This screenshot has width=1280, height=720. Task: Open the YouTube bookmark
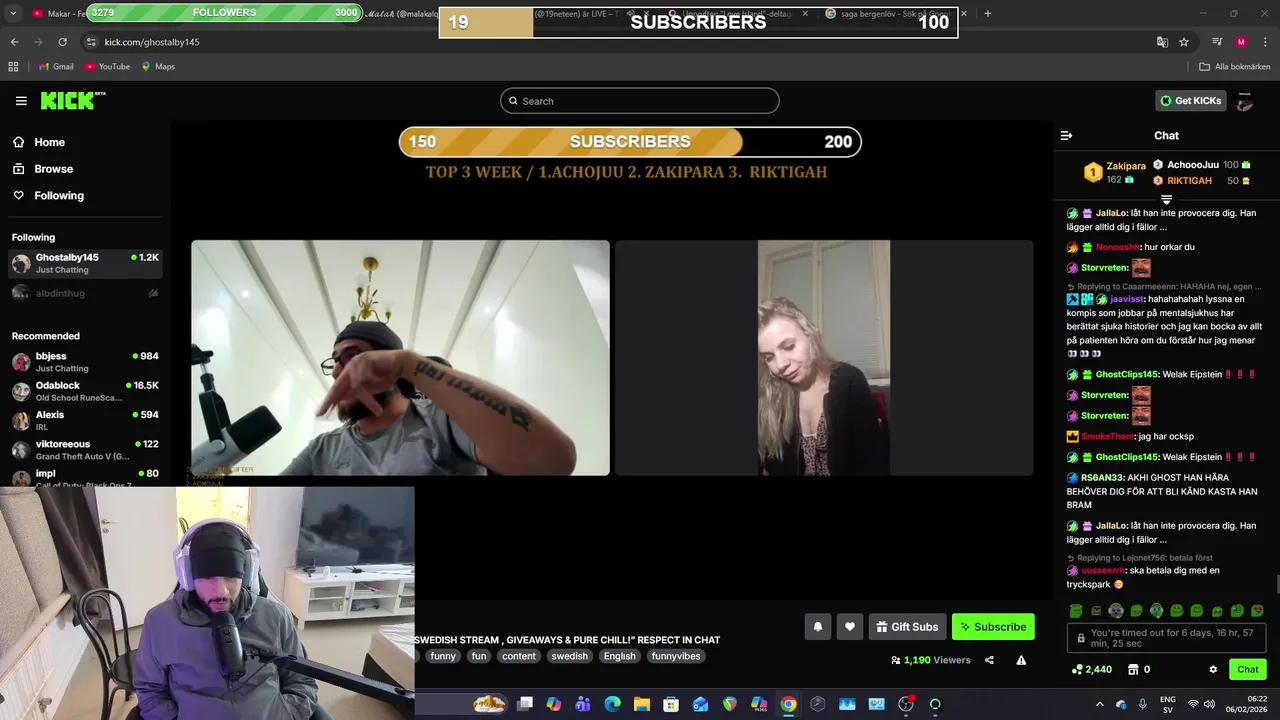click(107, 67)
